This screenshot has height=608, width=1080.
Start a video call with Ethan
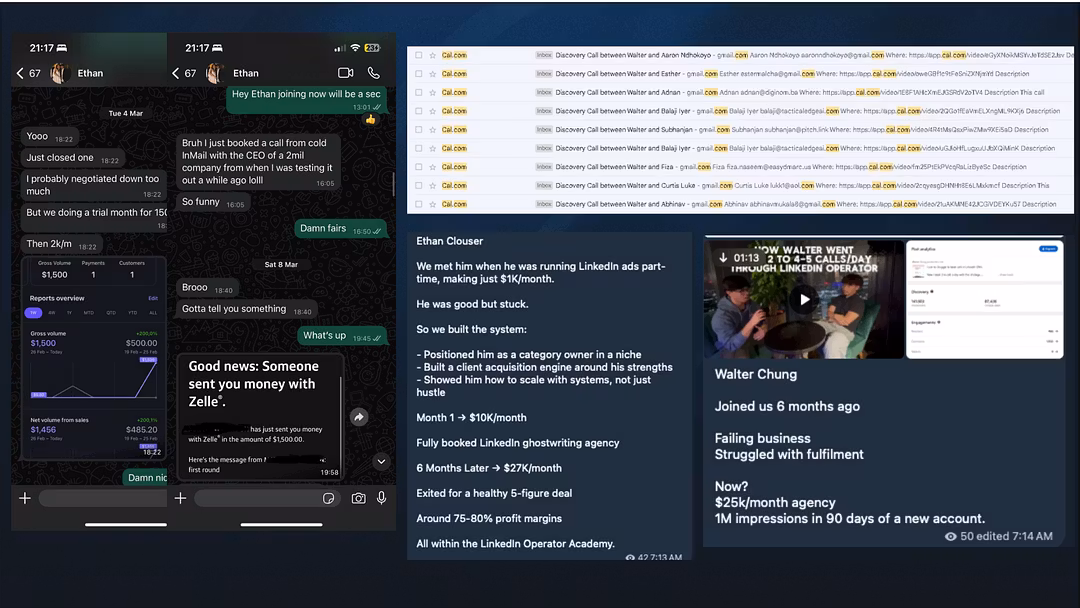(346, 73)
